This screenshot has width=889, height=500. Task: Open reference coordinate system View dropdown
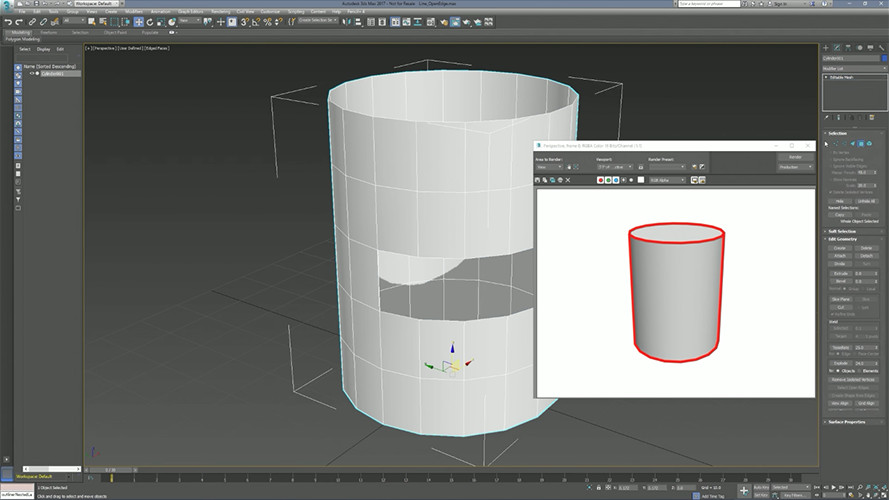point(189,20)
